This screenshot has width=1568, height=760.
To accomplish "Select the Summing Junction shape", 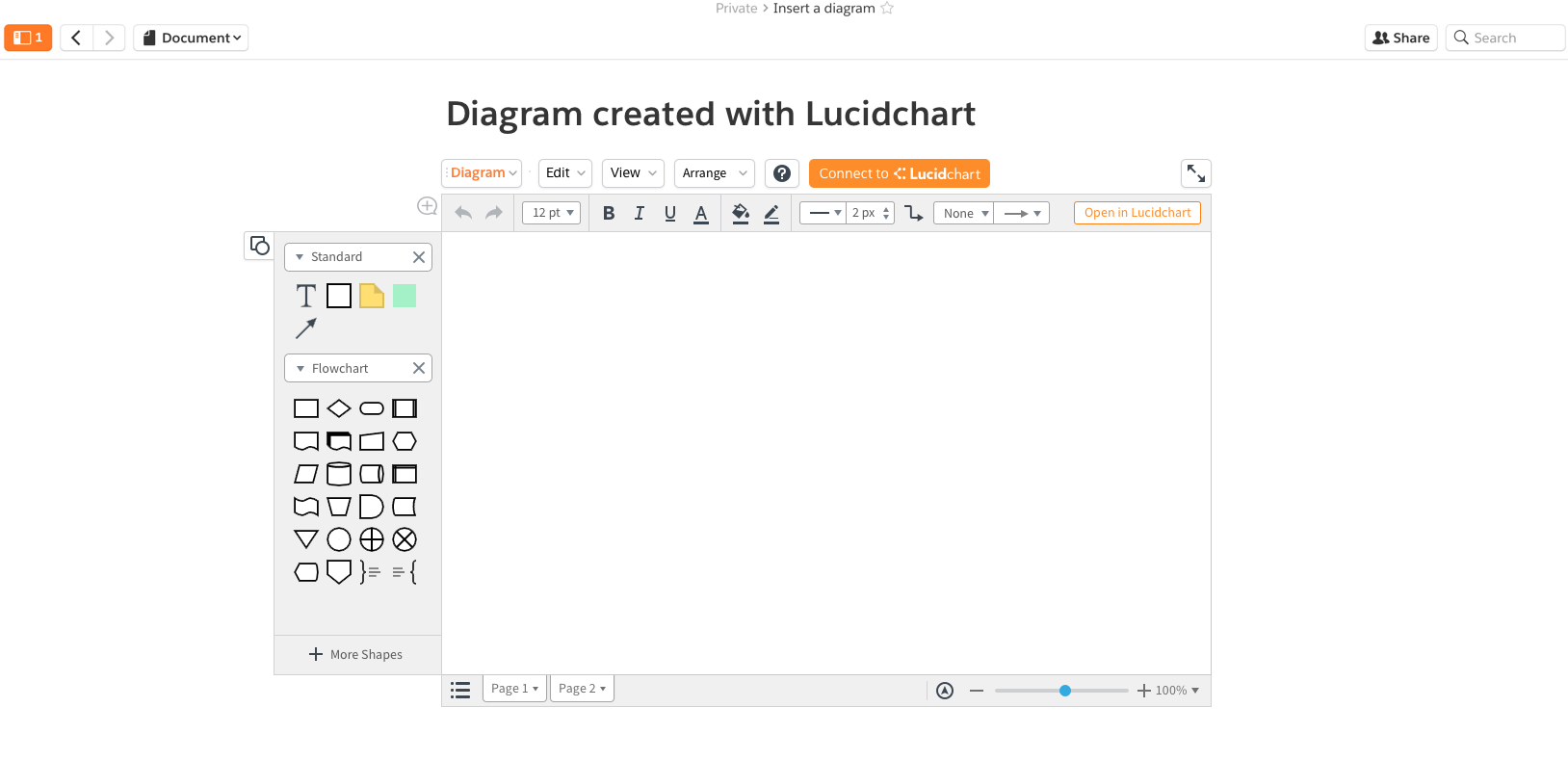I will click(405, 539).
